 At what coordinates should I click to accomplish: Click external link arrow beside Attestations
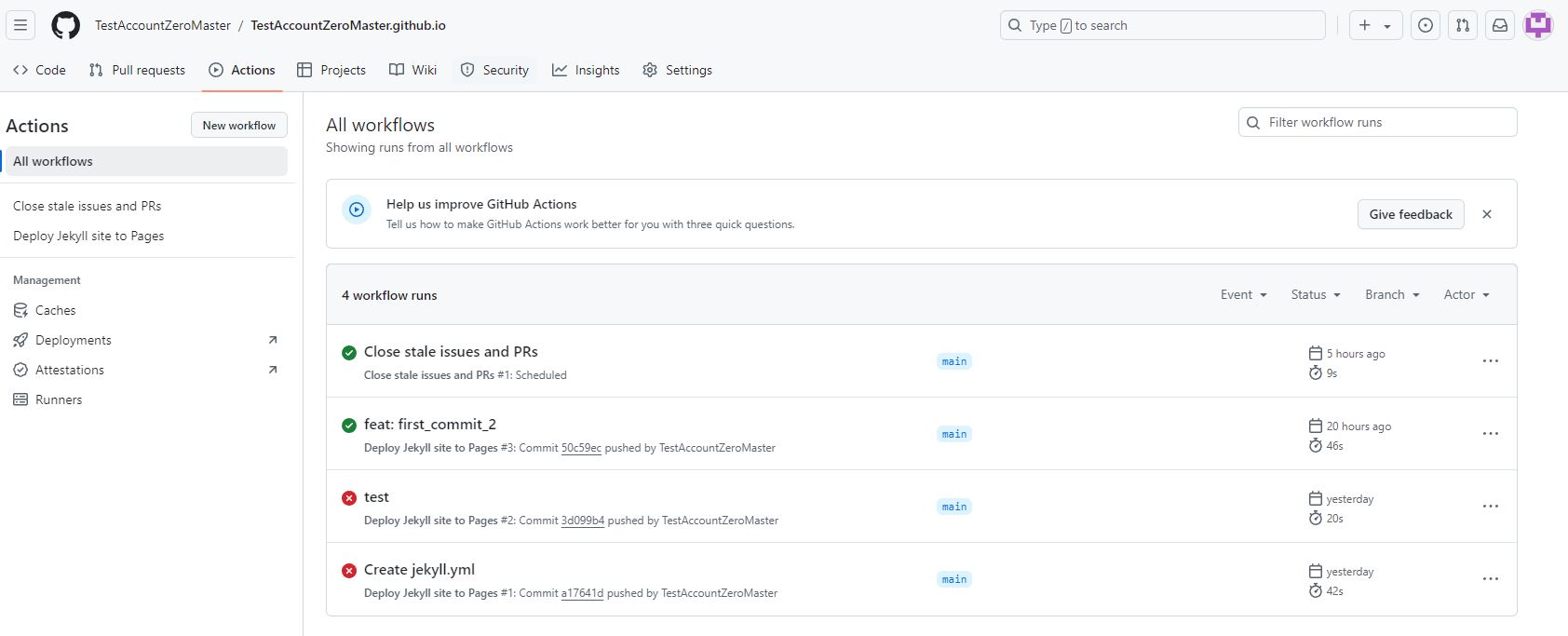[273, 370]
